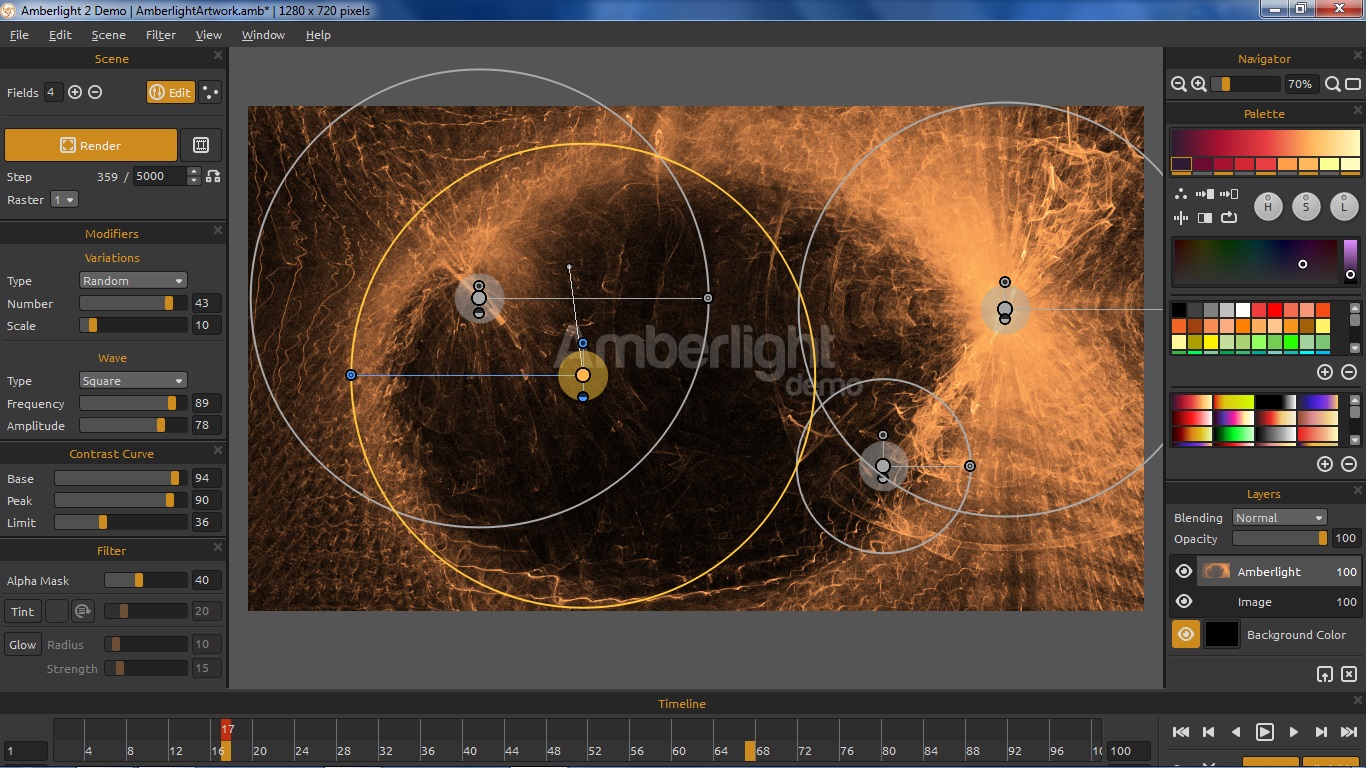Increase step limit with up arrow

(193, 171)
